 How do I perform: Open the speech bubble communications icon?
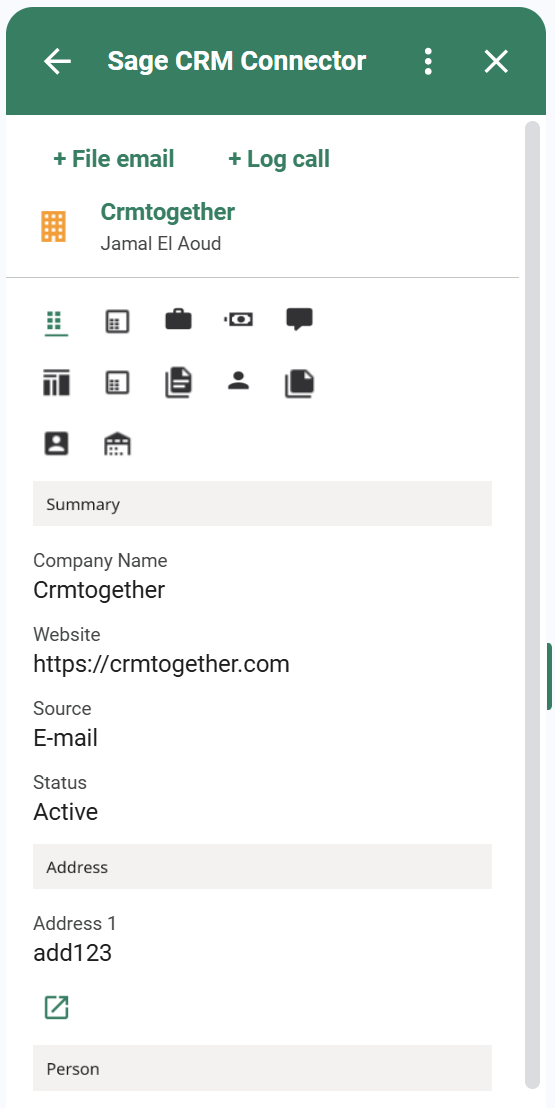[x=300, y=319]
